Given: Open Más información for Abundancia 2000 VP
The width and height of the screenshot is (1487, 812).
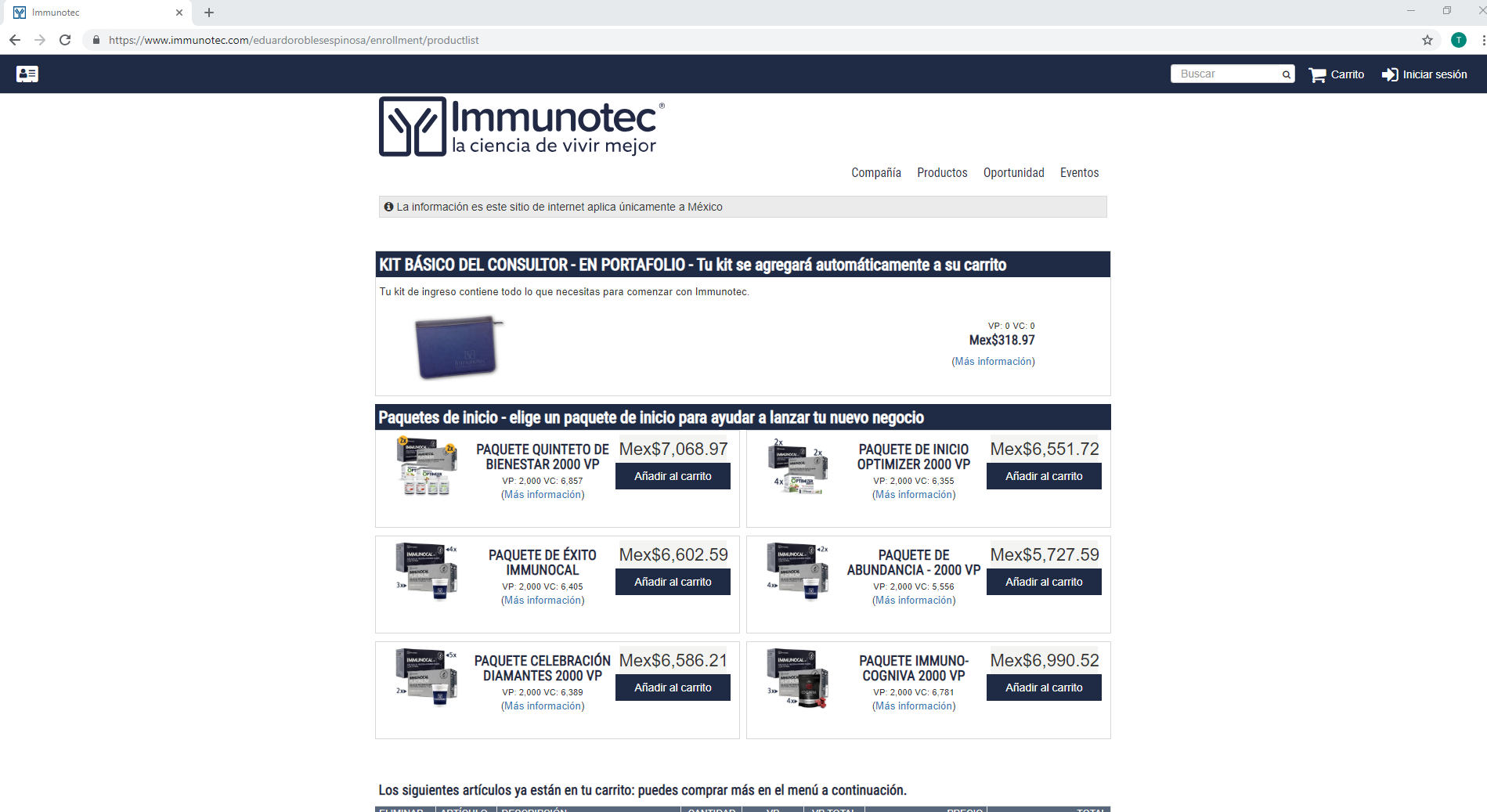Looking at the screenshot, I should 914,601.
